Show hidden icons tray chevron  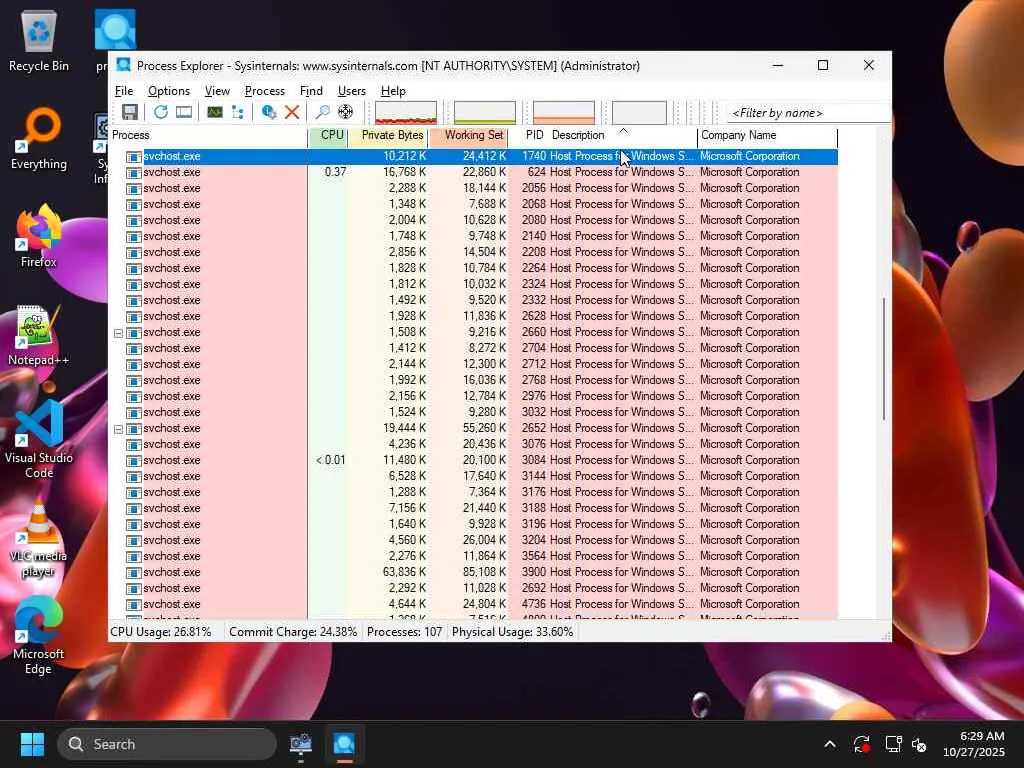[829, 744]
